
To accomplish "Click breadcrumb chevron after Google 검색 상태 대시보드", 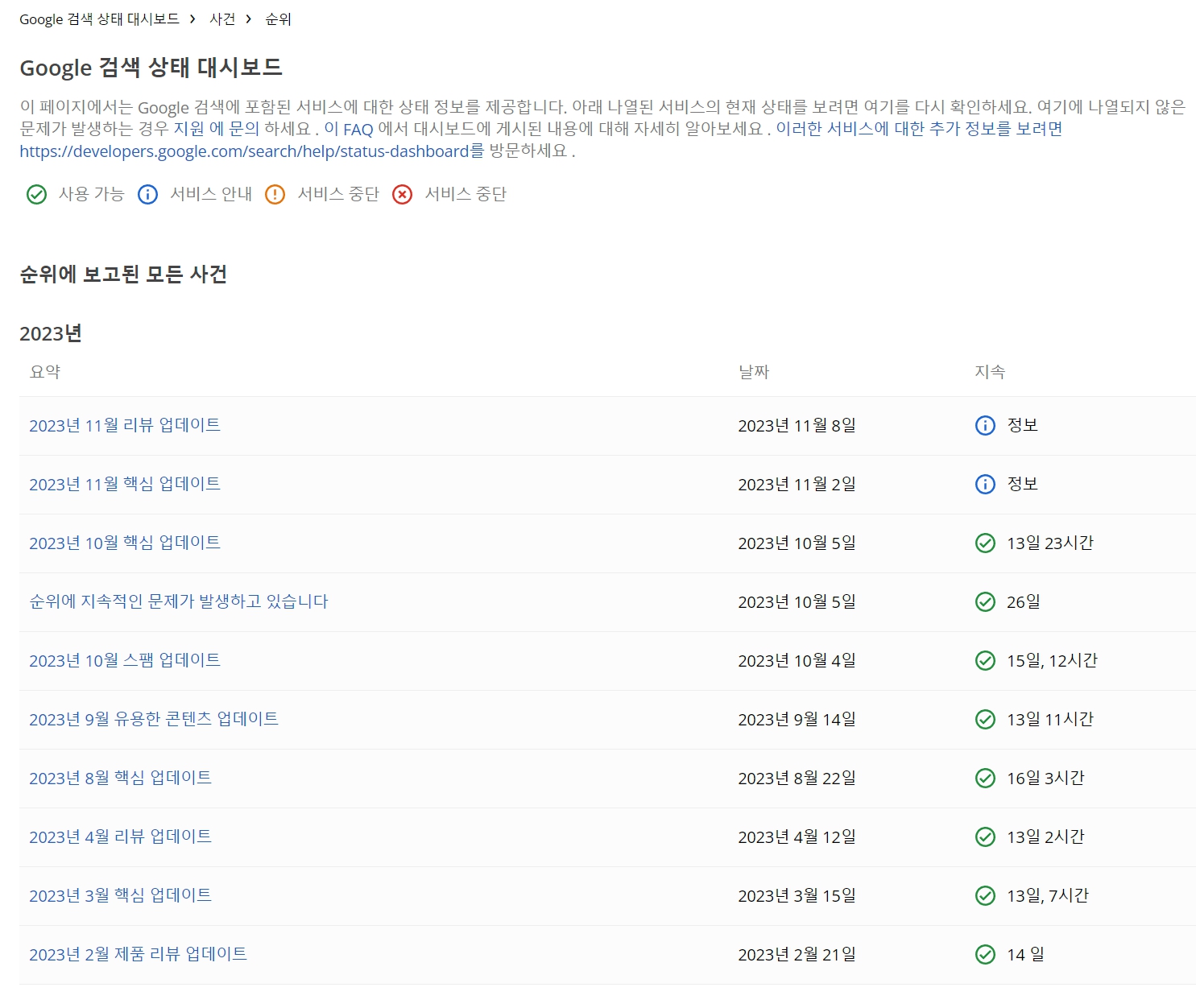I will tap(192, 19).
